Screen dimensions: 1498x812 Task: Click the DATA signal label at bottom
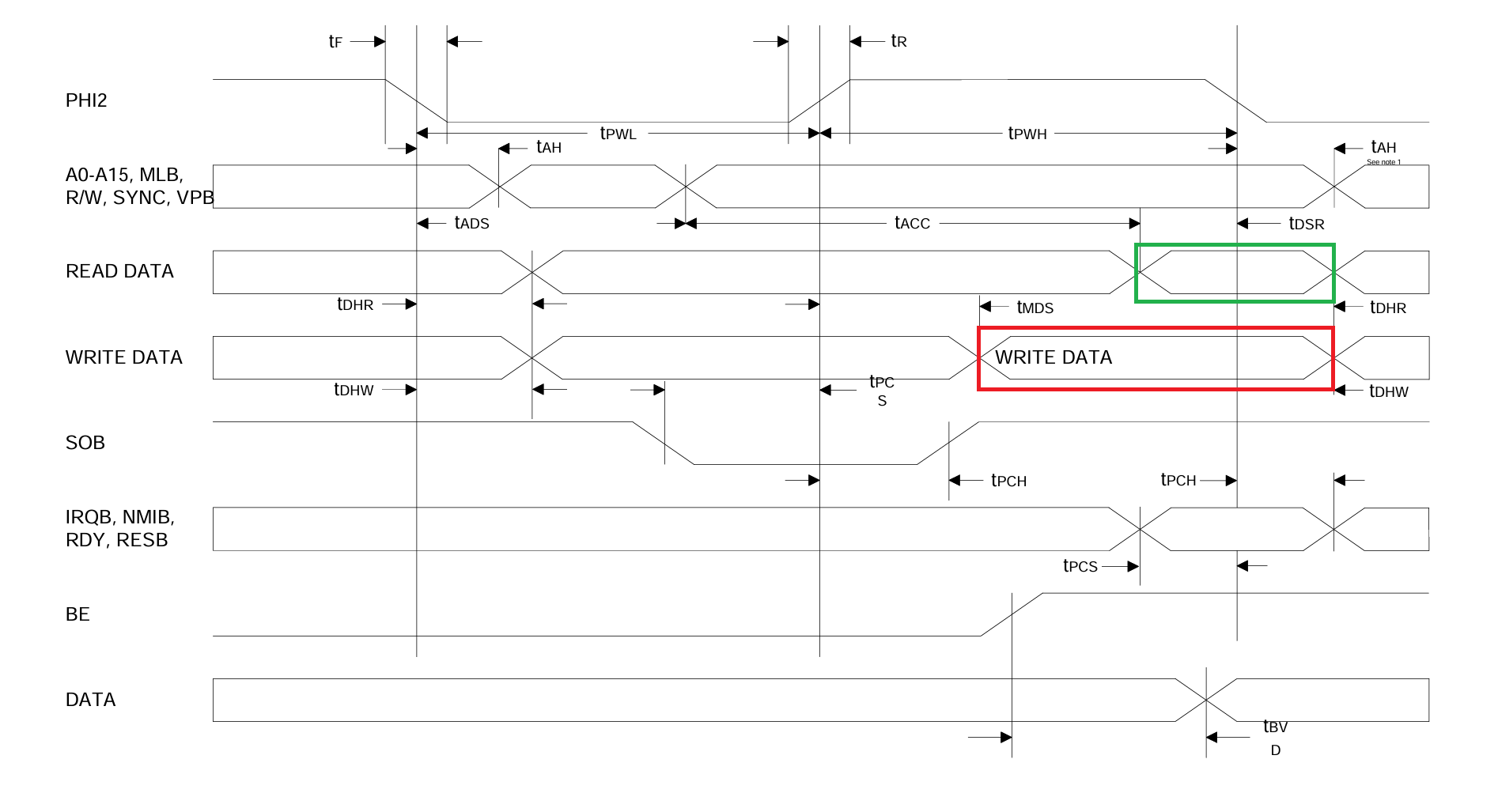(90, 700)
